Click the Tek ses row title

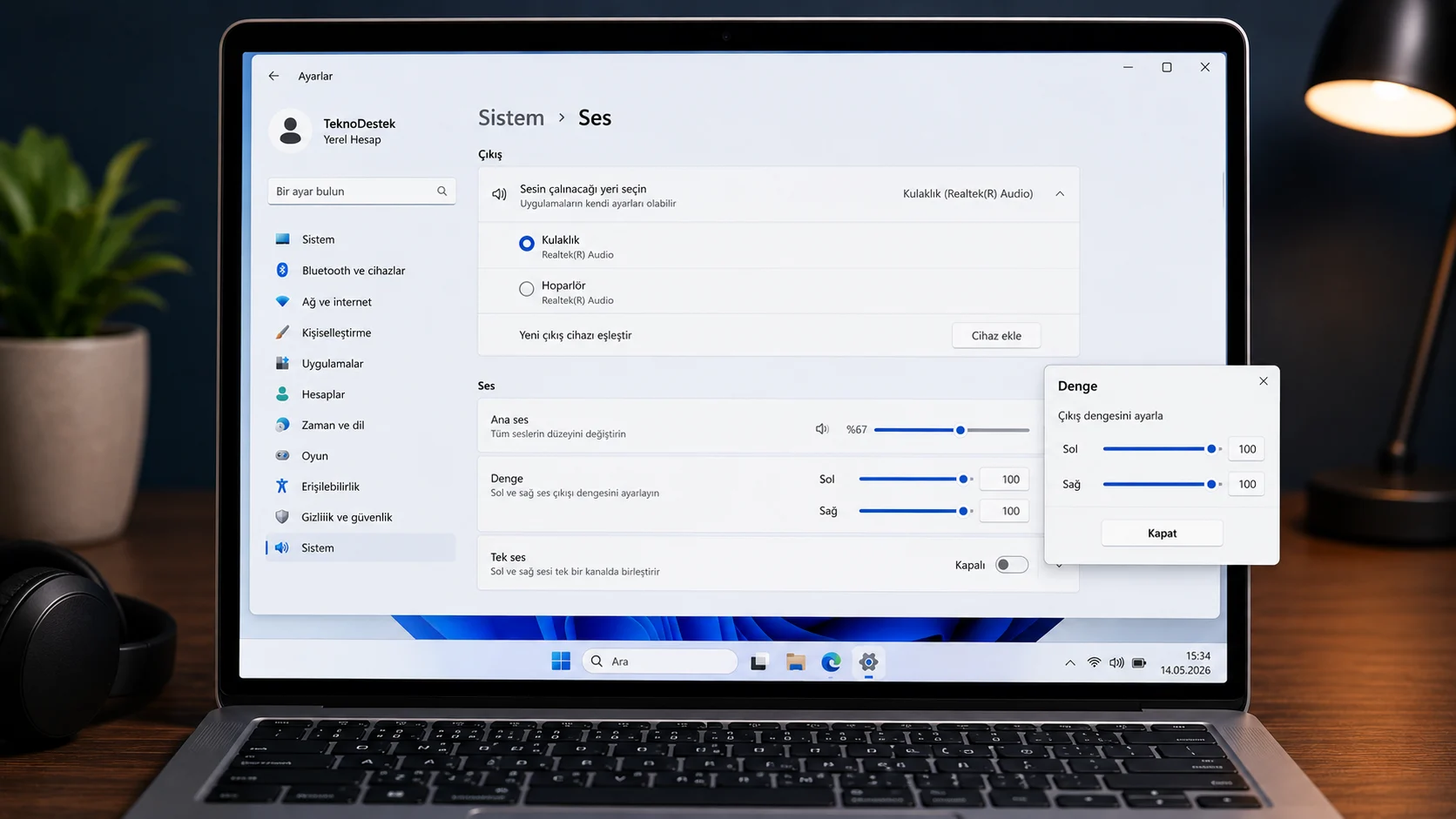coord(508,557)
